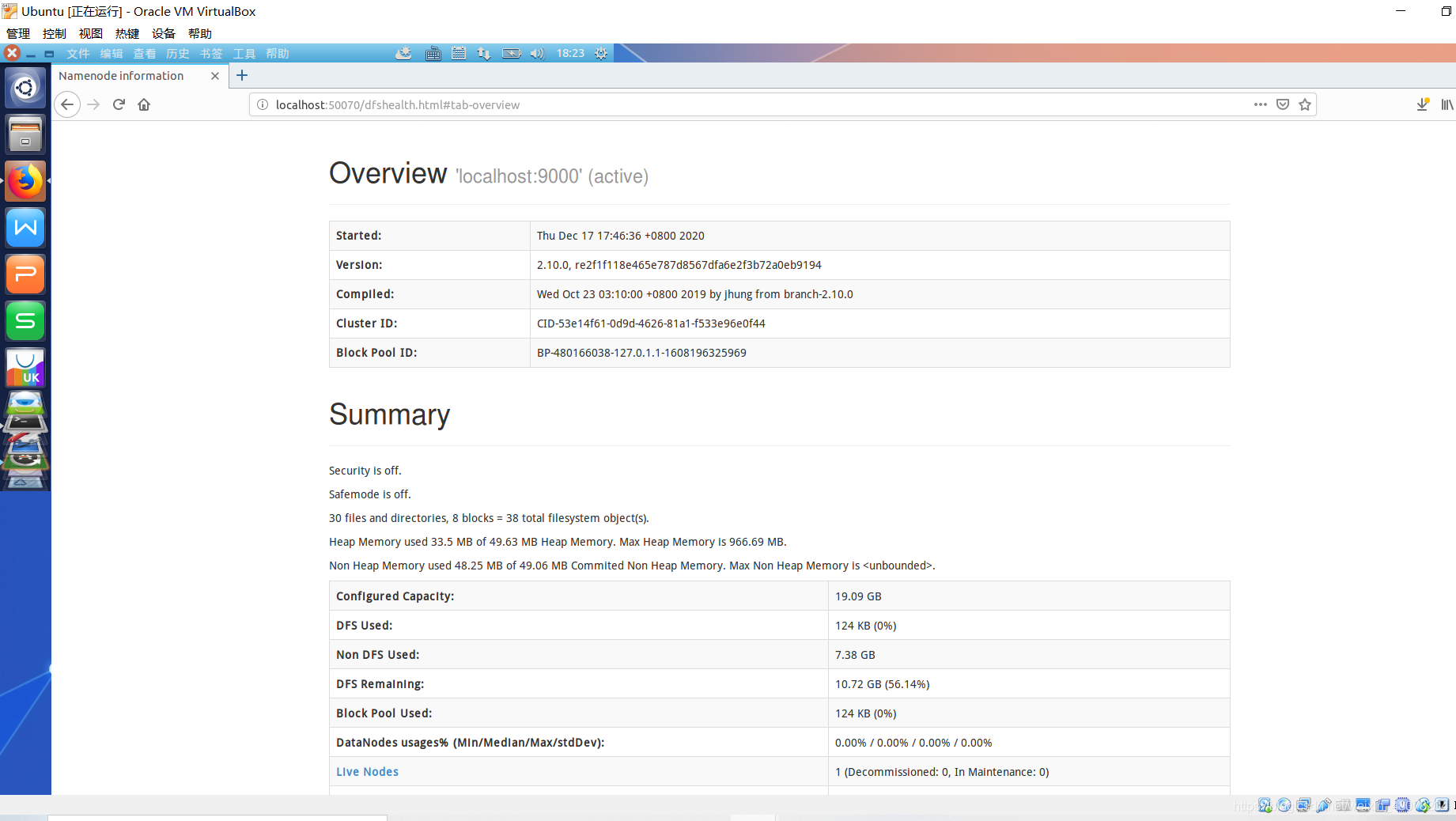Open the page actions (…) menu in the address bar
Viewport: 1456px width, 821px height.
1260,104
